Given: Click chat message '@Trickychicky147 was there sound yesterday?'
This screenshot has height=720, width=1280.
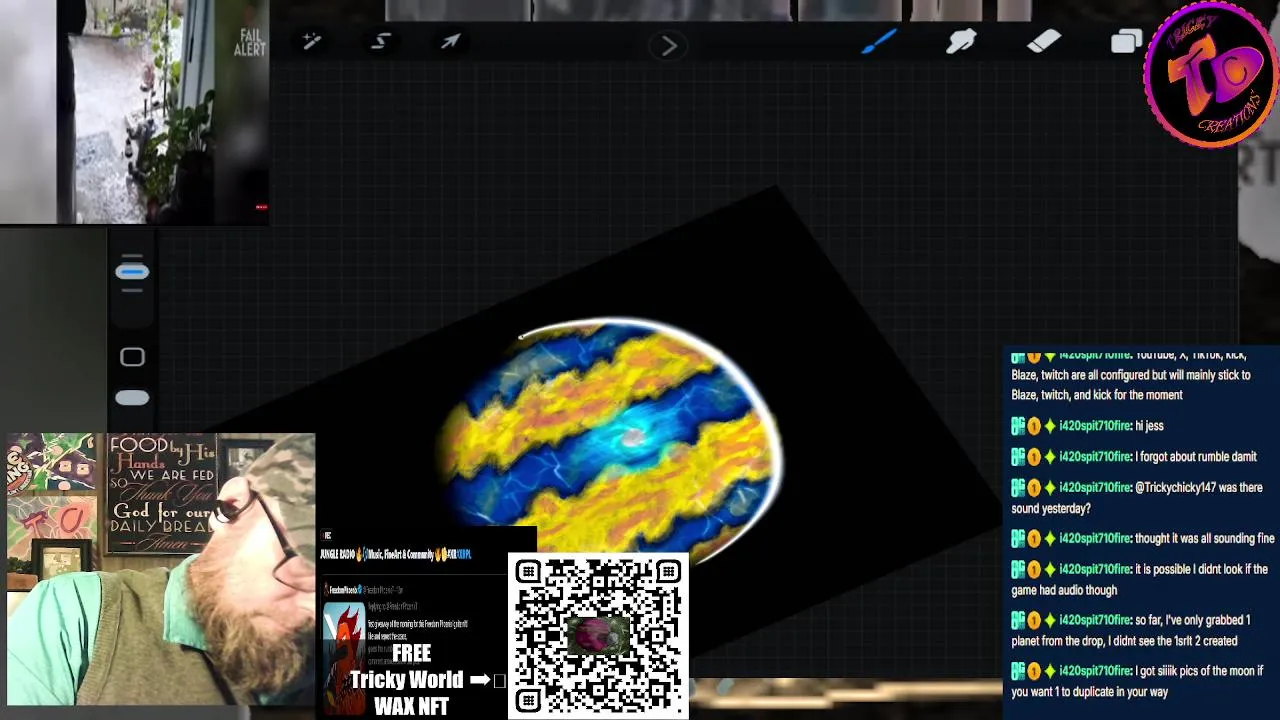Looking at the screenshot, I should [x=1137, y=498].
